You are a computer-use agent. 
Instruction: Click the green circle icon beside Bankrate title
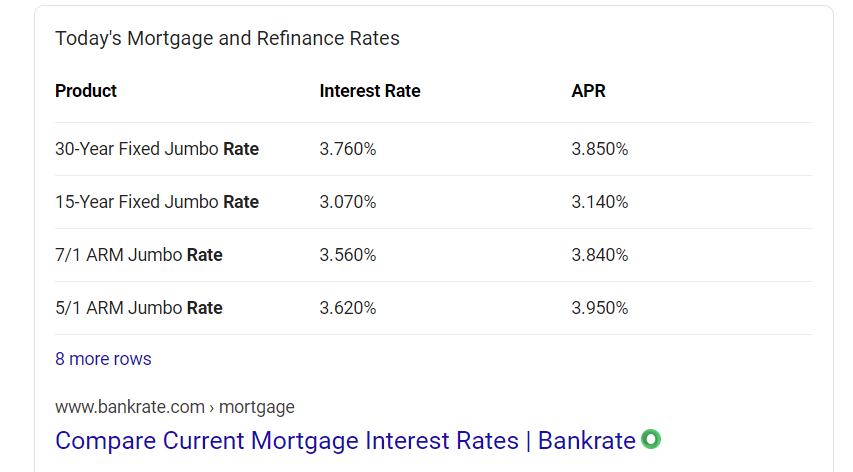click(x=651, y=439)
